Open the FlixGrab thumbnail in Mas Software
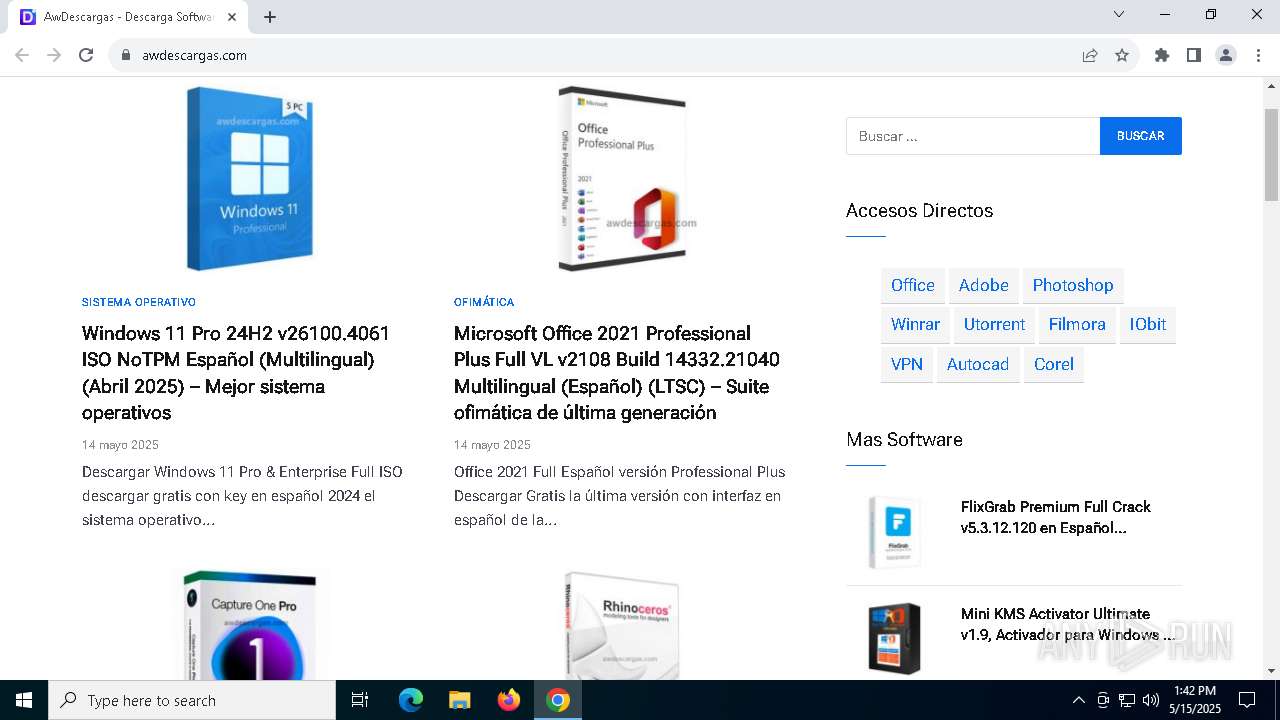This screenshot has width=1280, height=720. coord(895,532)
